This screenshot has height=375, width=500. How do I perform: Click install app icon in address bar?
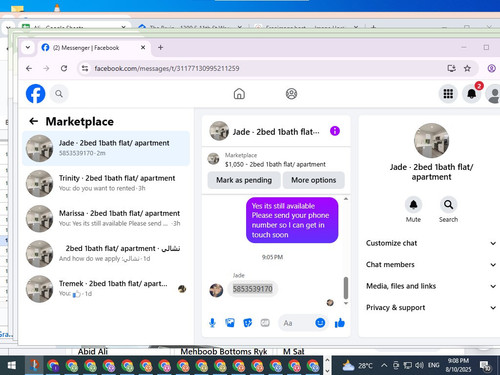[451, 68]
